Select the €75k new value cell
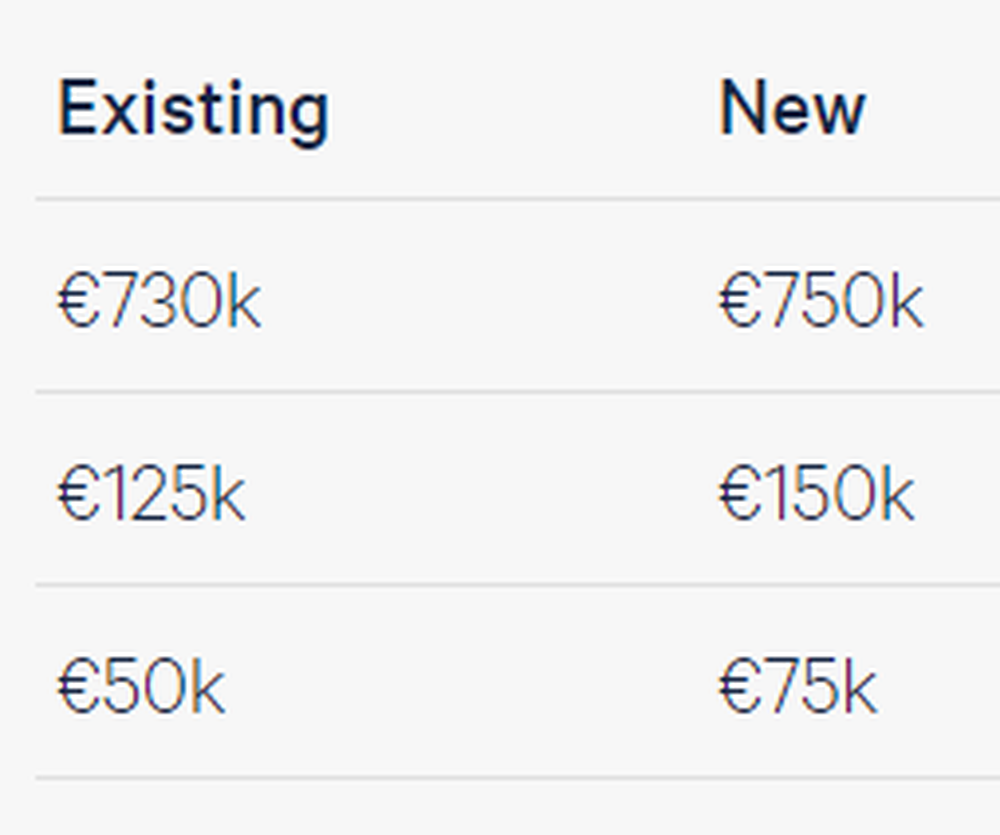The height and width of the screenshot is (835, 1000). click(x=798, y=686)
